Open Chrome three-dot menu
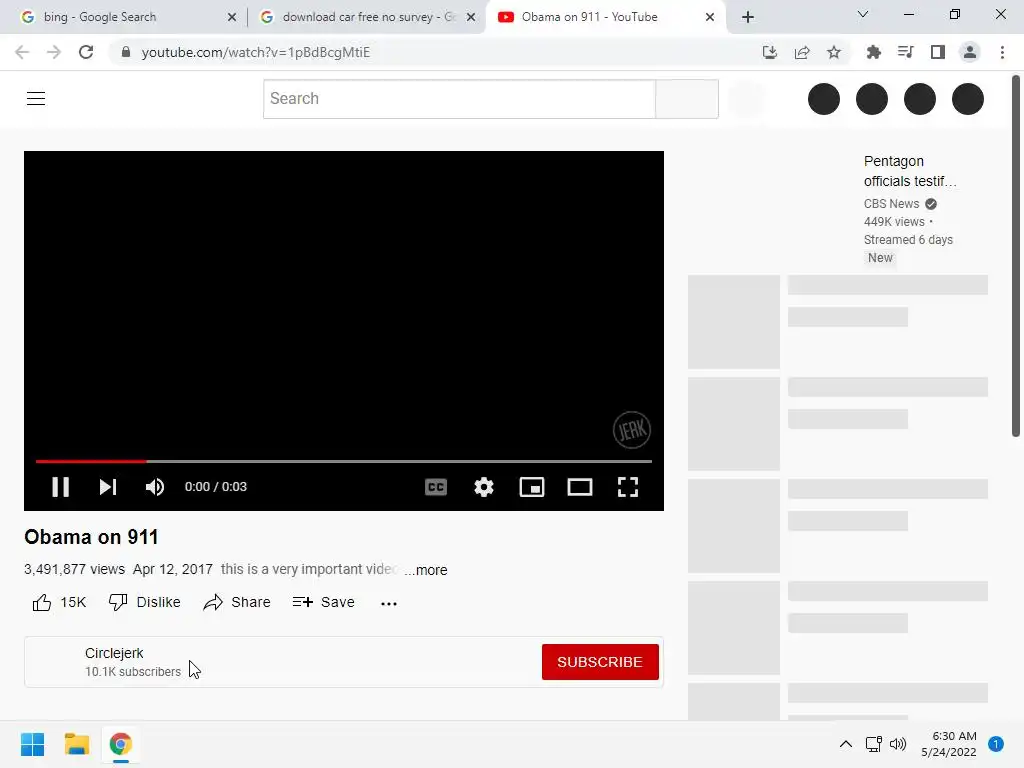This screenshot has height=768, width=1024. pyautogui.click(x=1002, y=52)
